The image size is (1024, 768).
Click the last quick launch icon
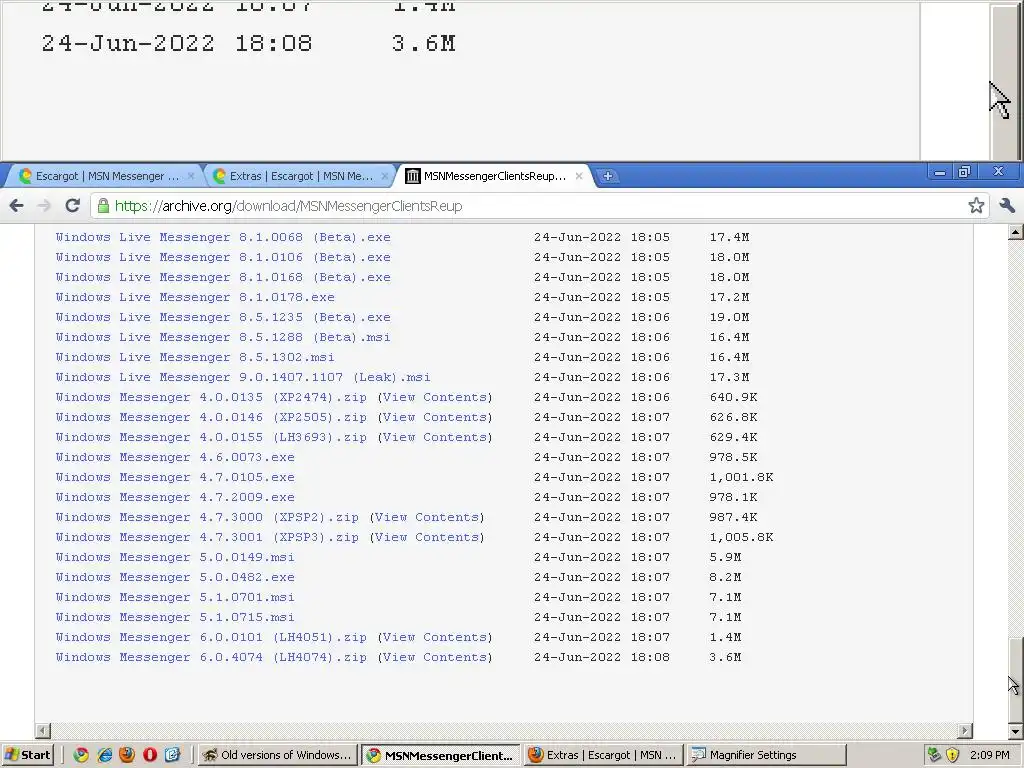172,755
